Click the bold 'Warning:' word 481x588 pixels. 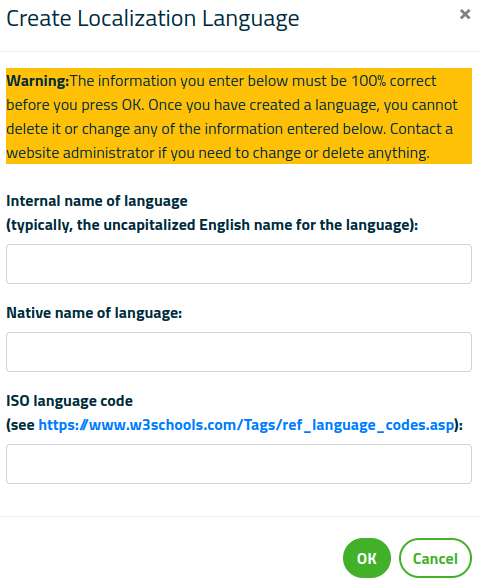coord(37,81)
